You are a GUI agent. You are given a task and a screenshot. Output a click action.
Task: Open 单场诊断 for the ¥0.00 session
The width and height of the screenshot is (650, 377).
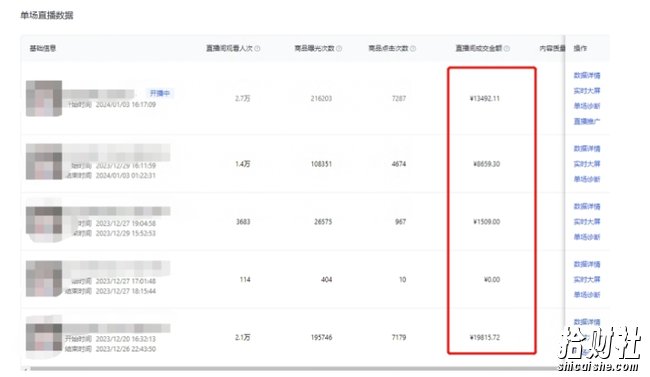tap(587, 295)
